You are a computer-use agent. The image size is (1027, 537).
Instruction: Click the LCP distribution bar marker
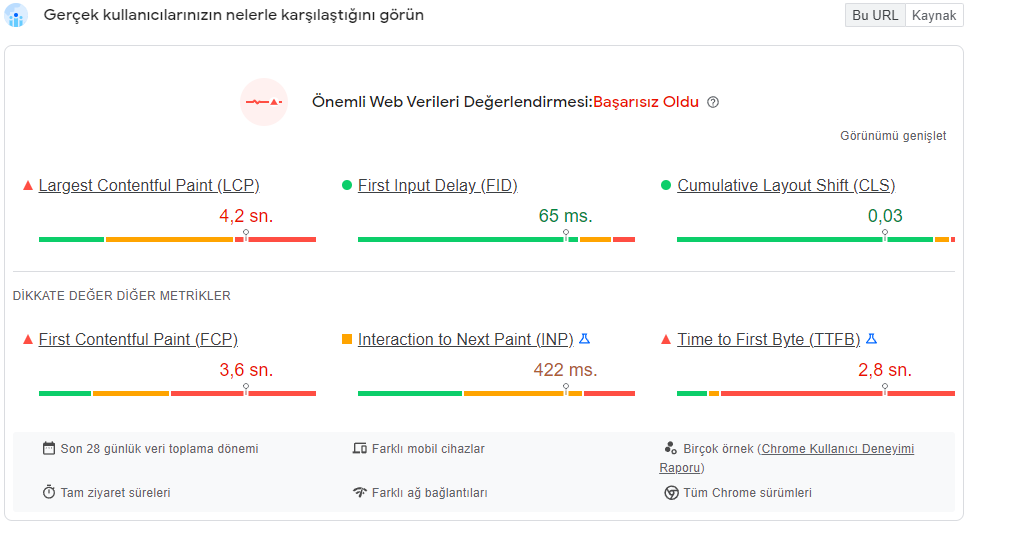coord(246,234)
